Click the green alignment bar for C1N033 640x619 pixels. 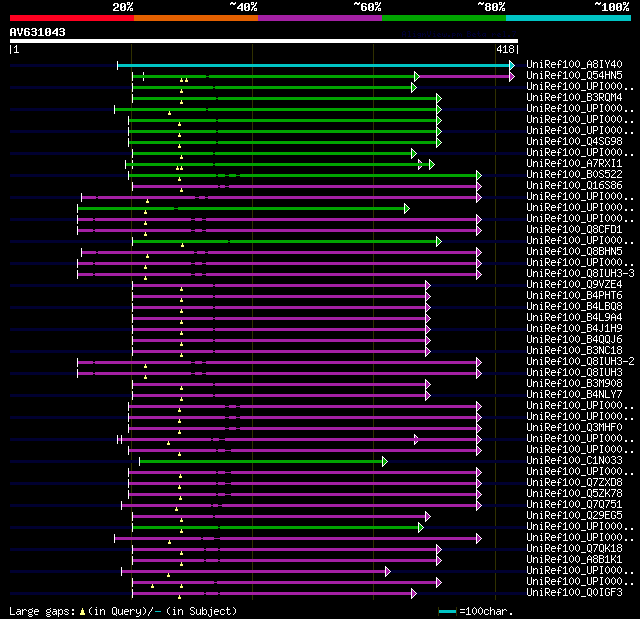261,461
